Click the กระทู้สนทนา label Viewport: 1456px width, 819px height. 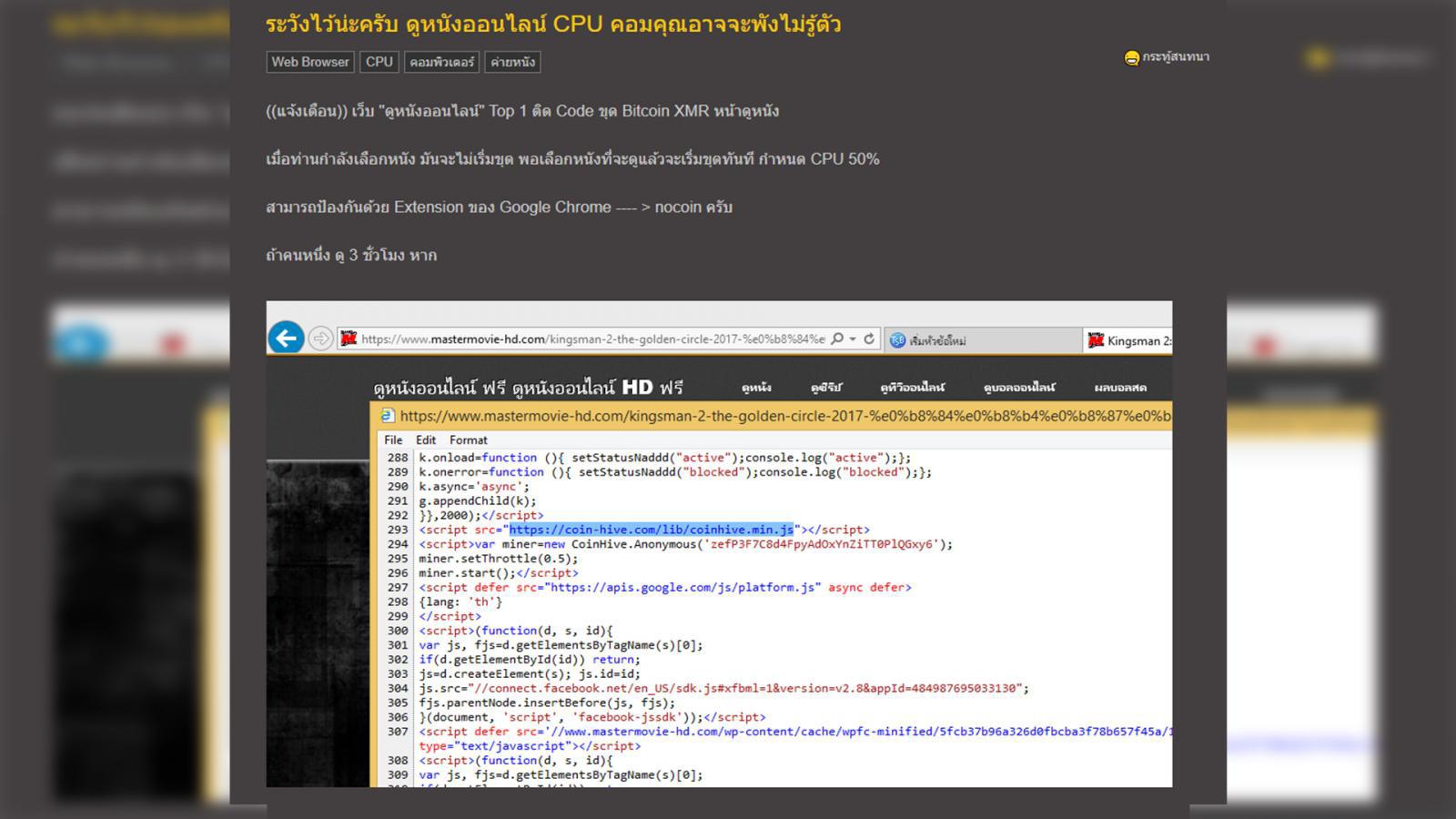tap(1176, 56)
